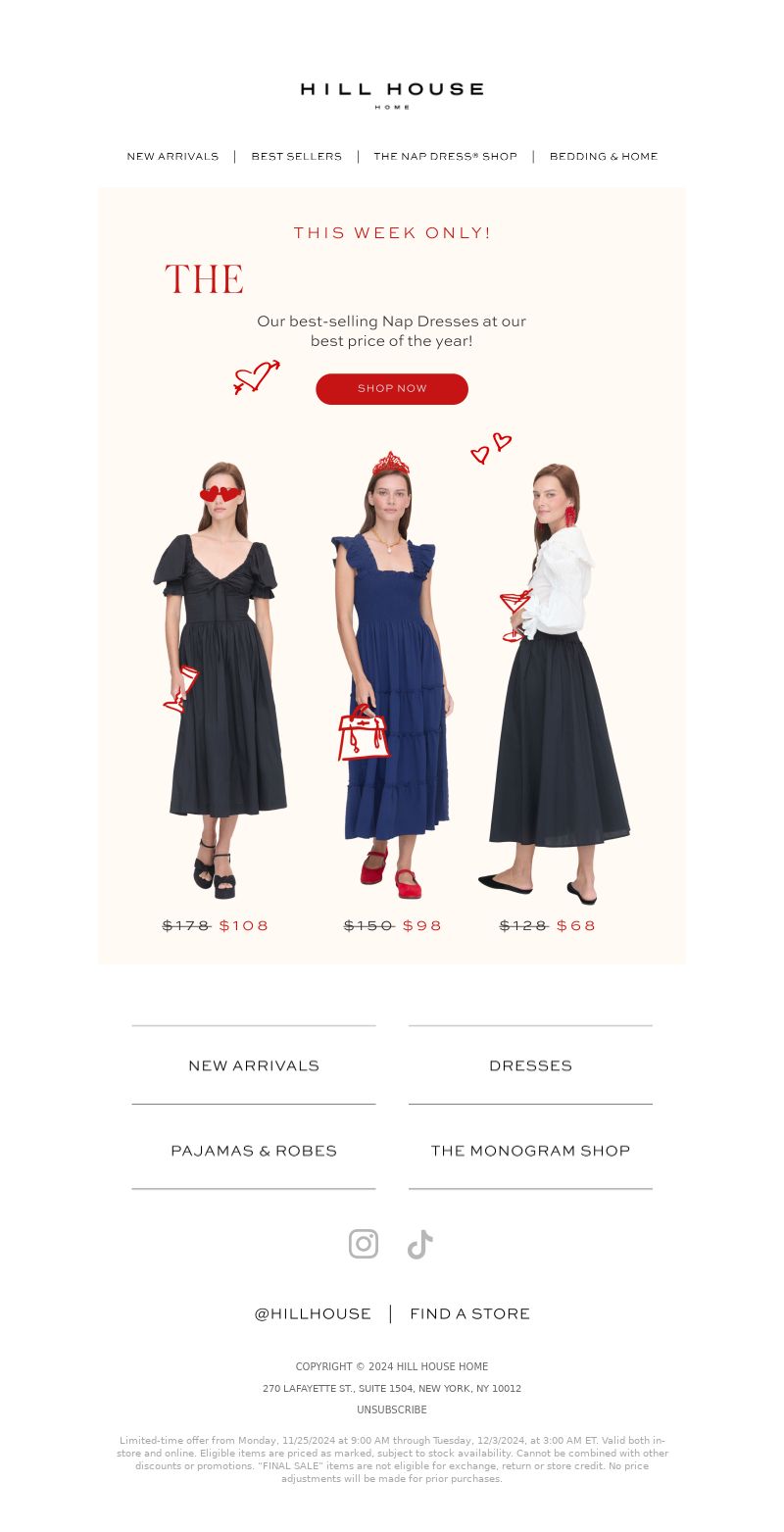Click the red Shop Now button
The width and height of the screenshot is (784, 1532).
coord(392,389)
